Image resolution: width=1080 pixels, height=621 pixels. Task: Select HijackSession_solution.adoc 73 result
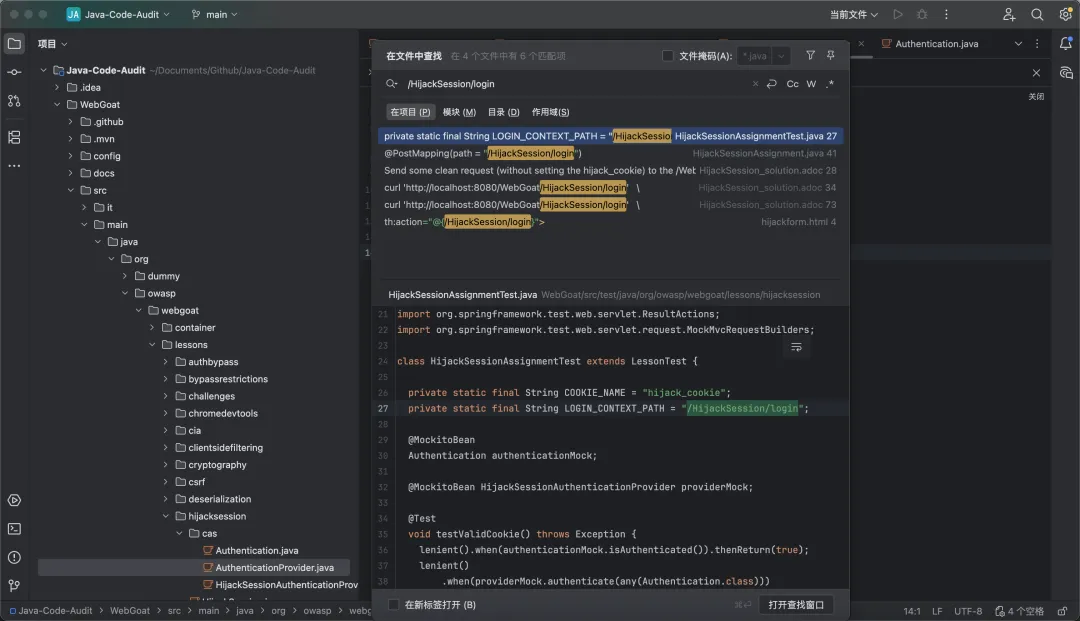tap(610, 204)
